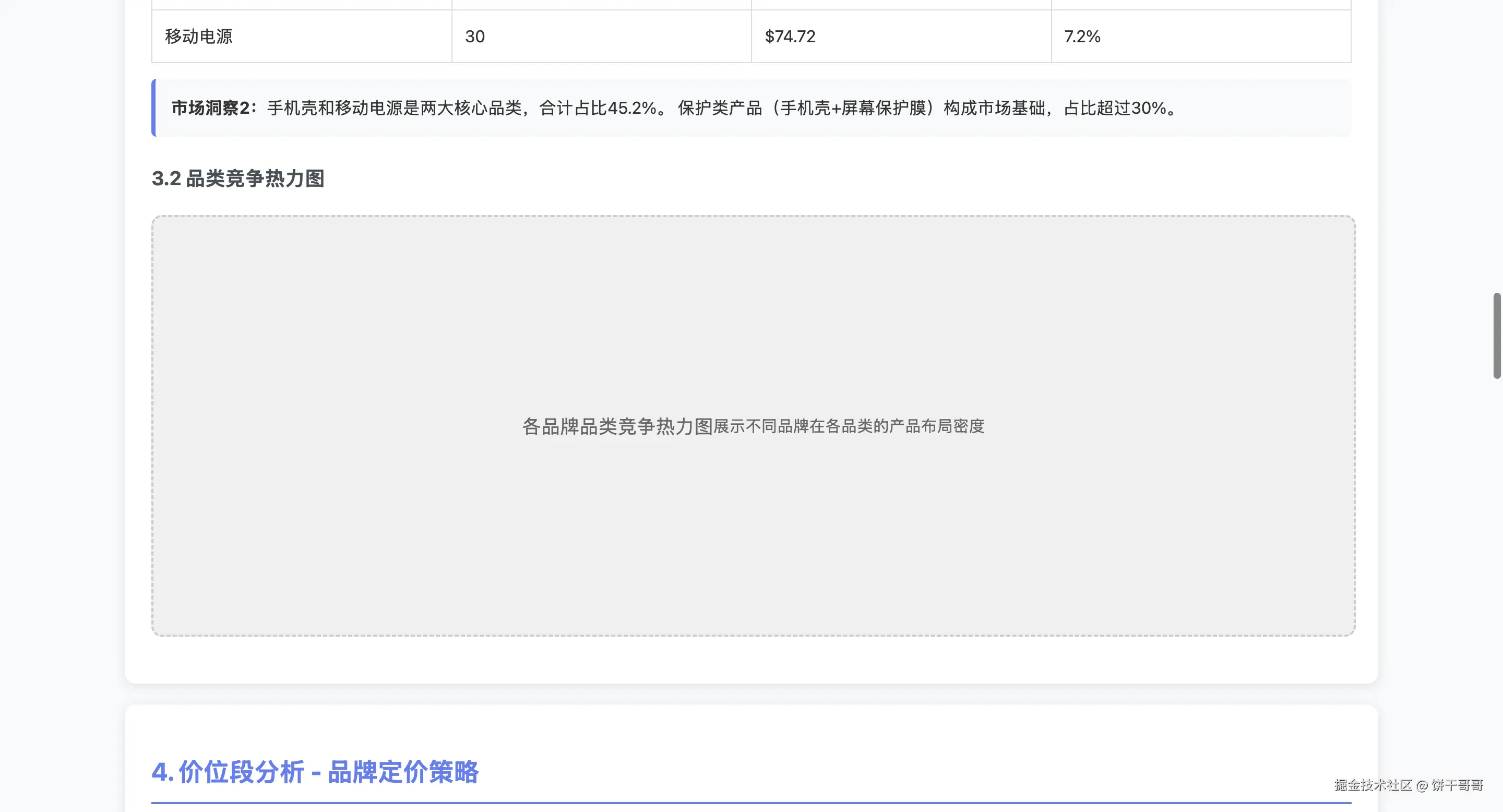Click the 4. 价位段分析 section heading

tap(228, 772)
